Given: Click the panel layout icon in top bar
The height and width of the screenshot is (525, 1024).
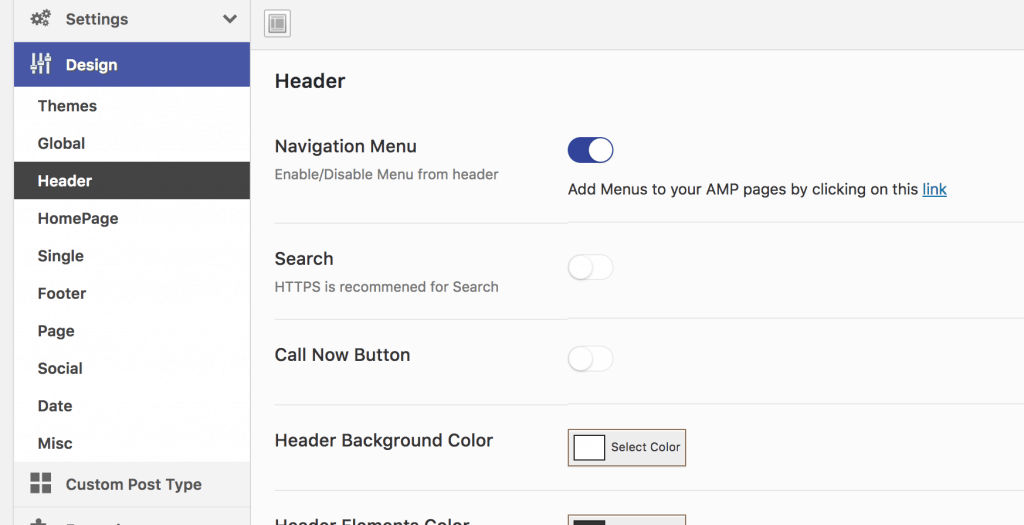Looking at the screenshot, I should pyautogui.click(x=278, y=24).
